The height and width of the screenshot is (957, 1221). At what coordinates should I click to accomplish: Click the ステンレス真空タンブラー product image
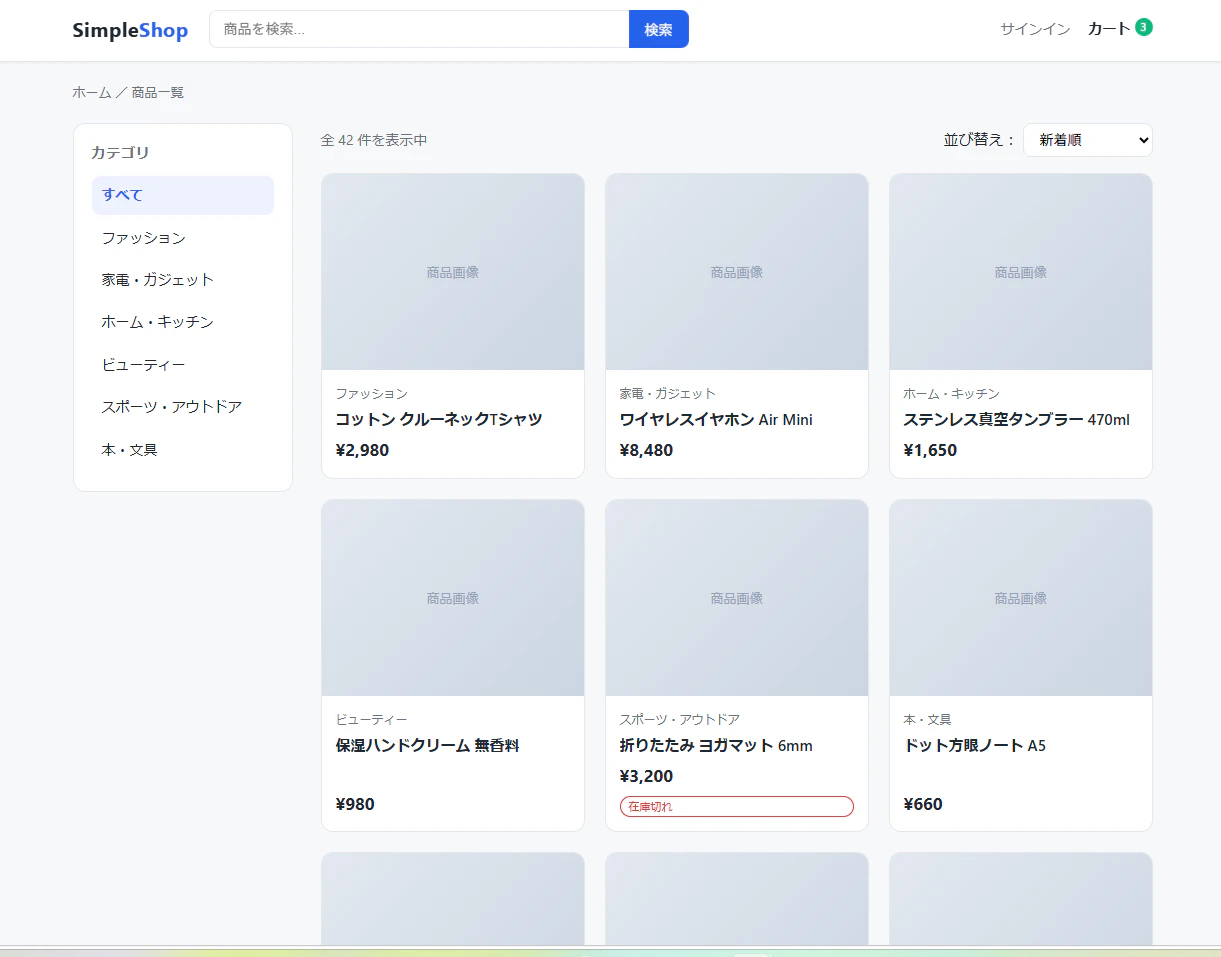click(1021, 272)
